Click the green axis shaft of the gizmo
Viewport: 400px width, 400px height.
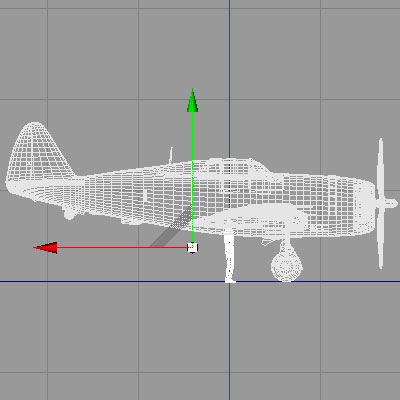(x=192, y=177)
